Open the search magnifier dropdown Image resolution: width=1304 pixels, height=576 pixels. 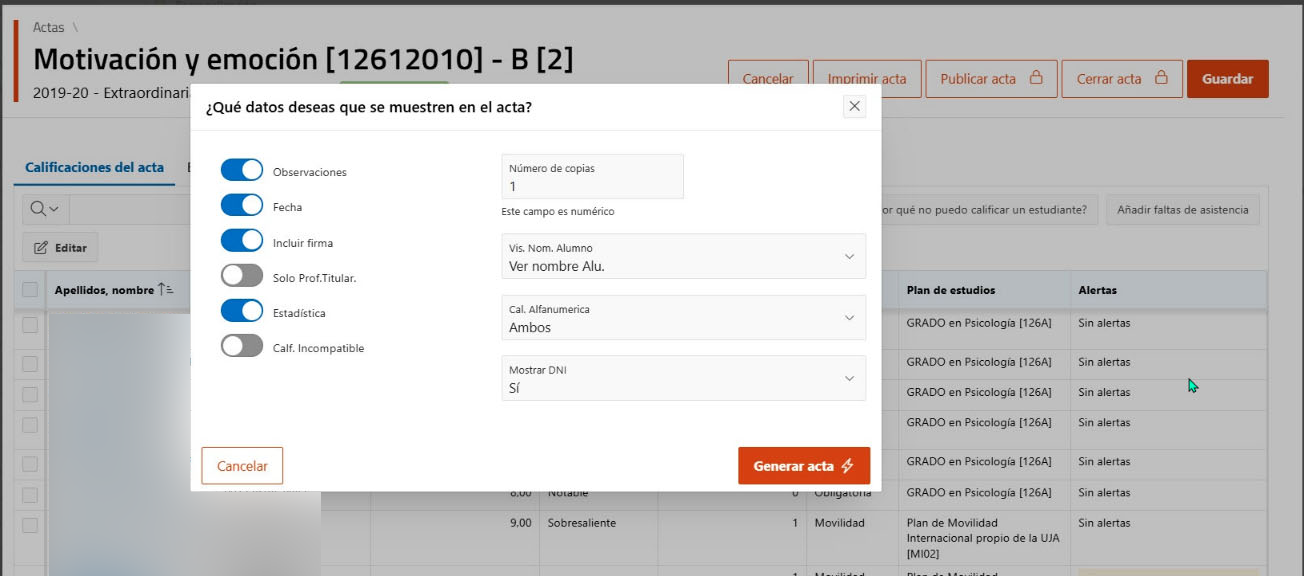click(x=46, y=209)
